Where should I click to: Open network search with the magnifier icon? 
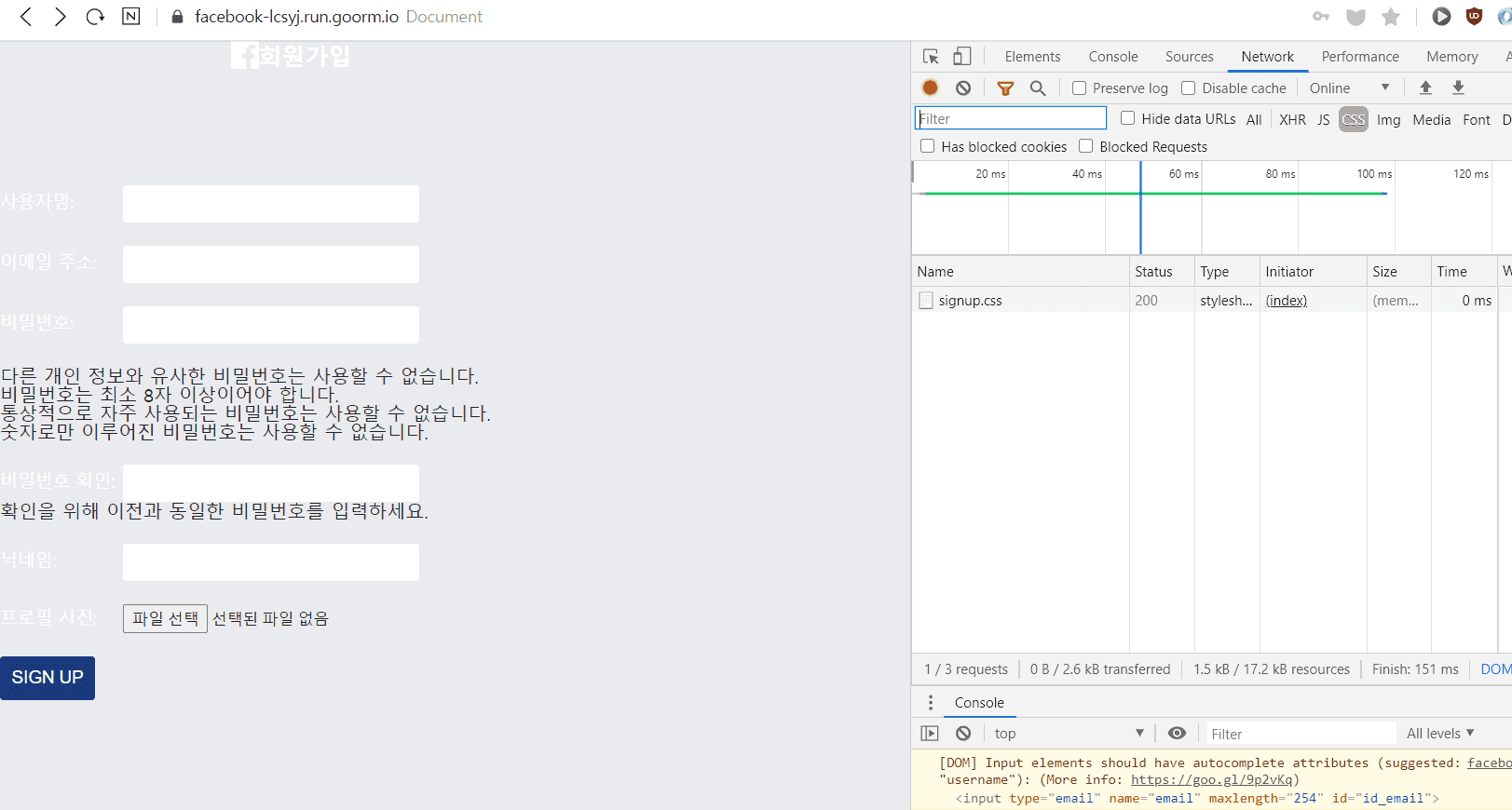[1038, 88]
